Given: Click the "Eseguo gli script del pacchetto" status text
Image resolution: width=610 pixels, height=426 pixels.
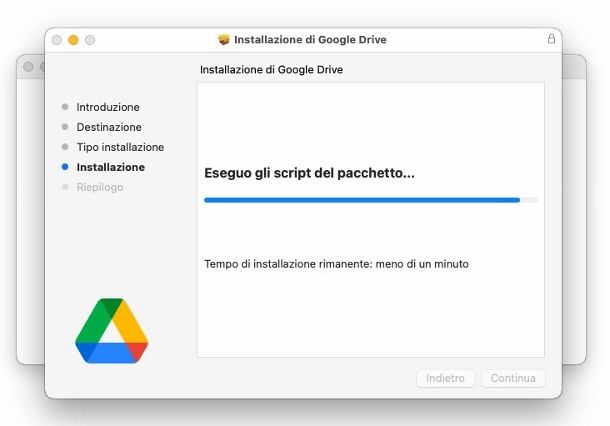Looking at the screenshot, I should click(309, 173).
